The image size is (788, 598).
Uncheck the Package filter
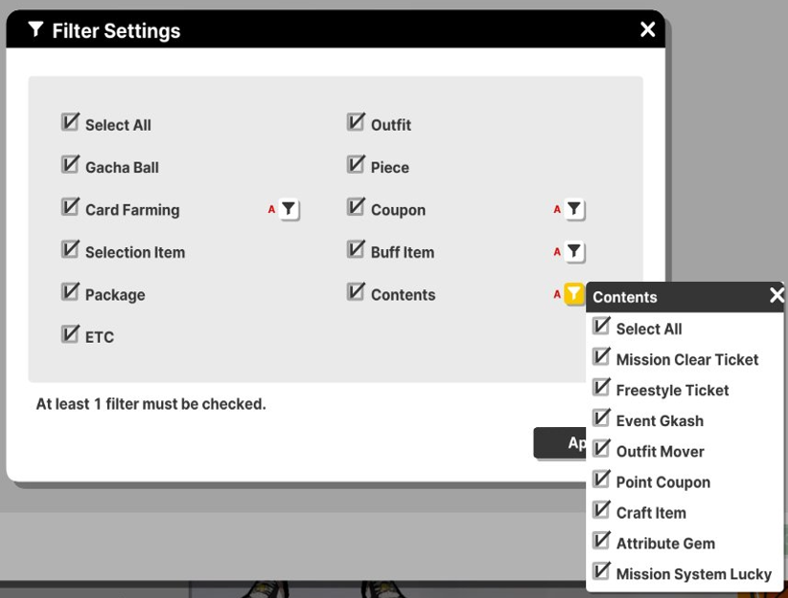70,293
